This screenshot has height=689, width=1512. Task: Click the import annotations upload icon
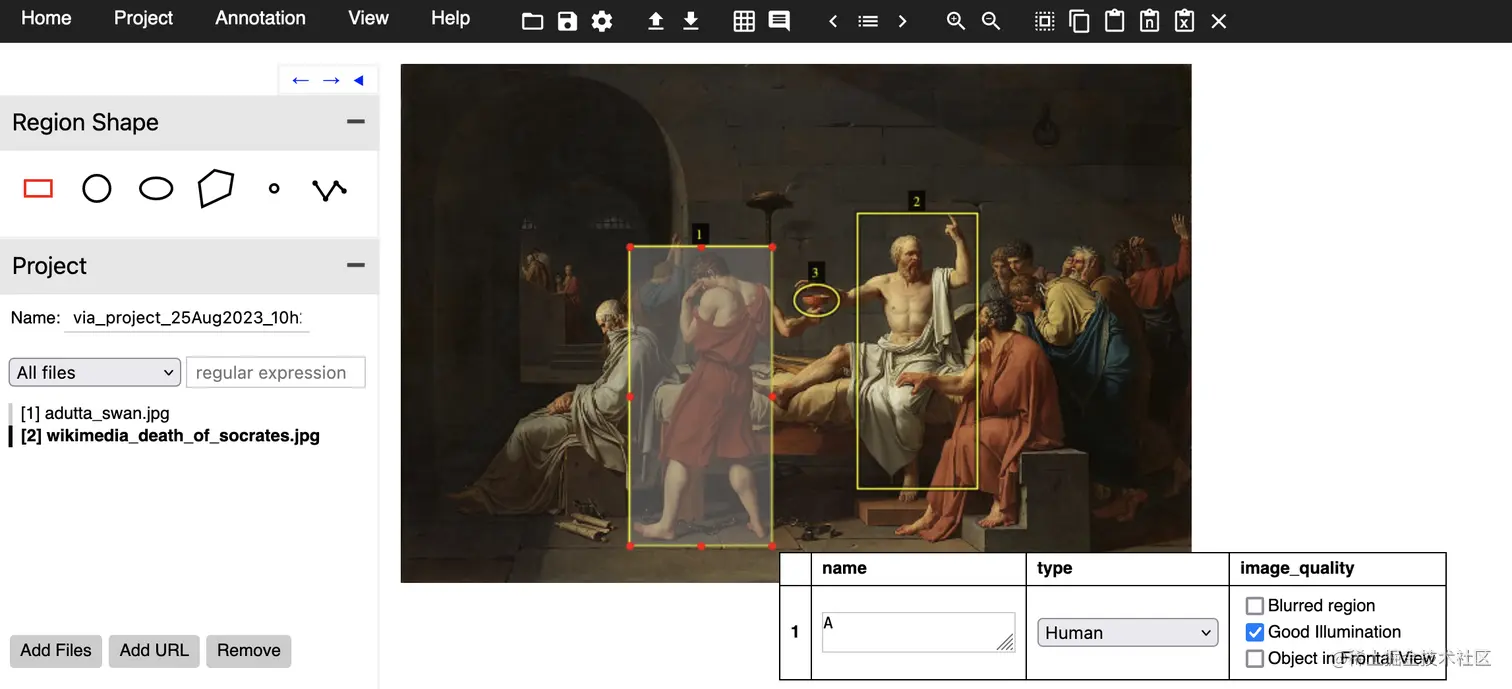[x=656, y=21]
